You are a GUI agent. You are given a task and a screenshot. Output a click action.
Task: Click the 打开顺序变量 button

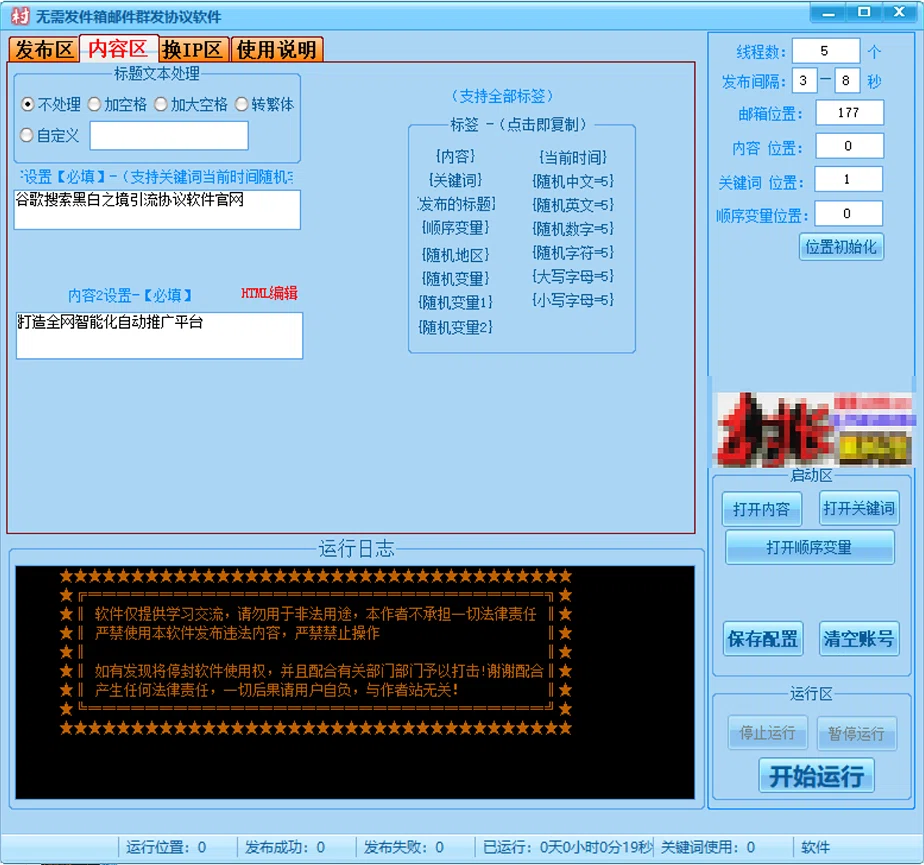[809, 547]
